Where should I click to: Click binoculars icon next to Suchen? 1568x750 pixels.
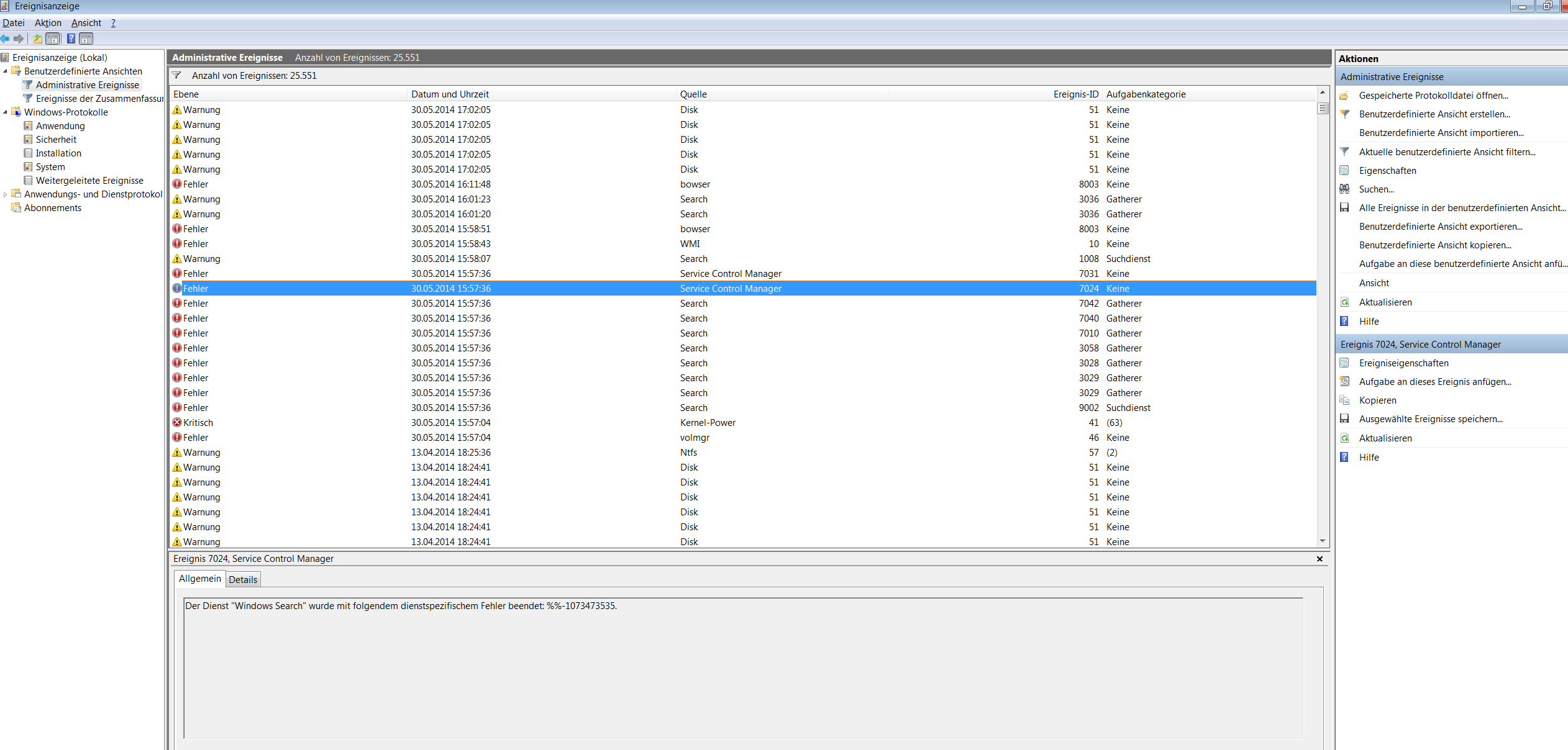(1344, 189)
